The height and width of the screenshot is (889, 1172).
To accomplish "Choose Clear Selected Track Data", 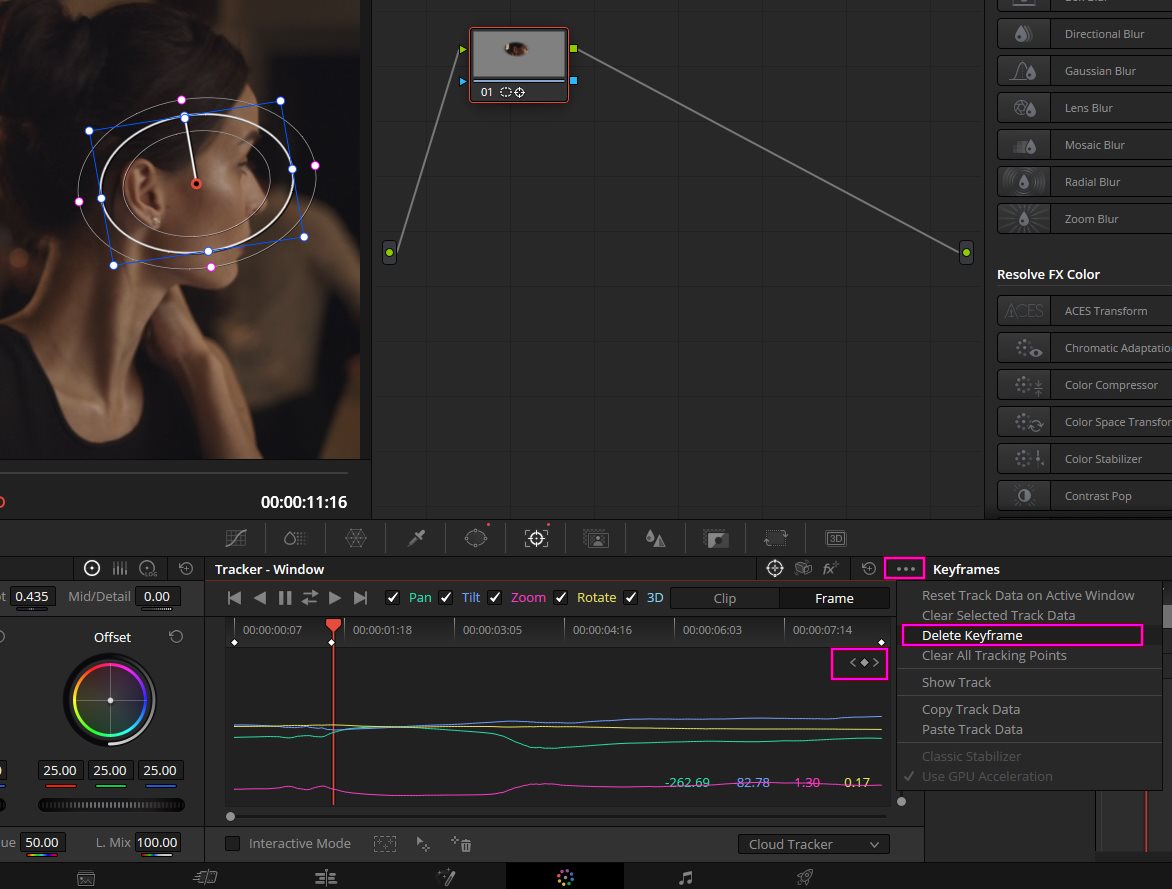I will coord(999,615).
